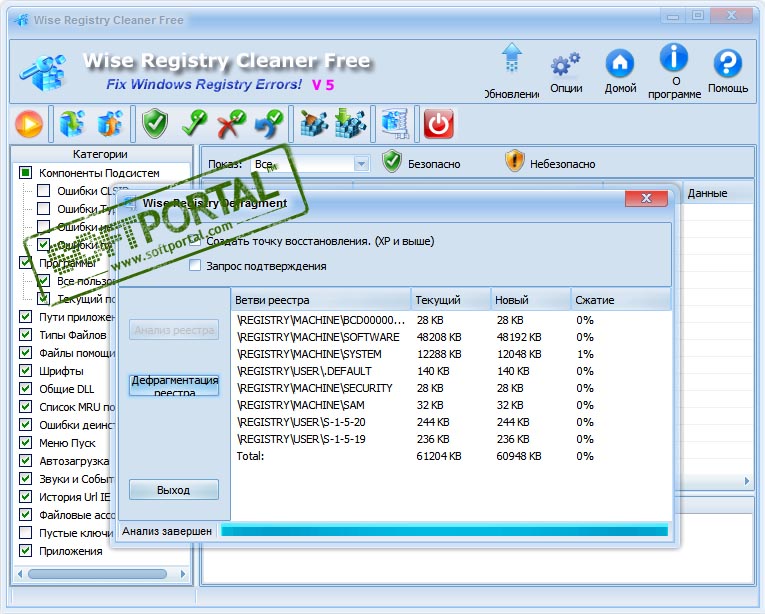Click the Выход button
Image resolution: width=765 pixels, height=614 pixels.
(x=174, y=490)
